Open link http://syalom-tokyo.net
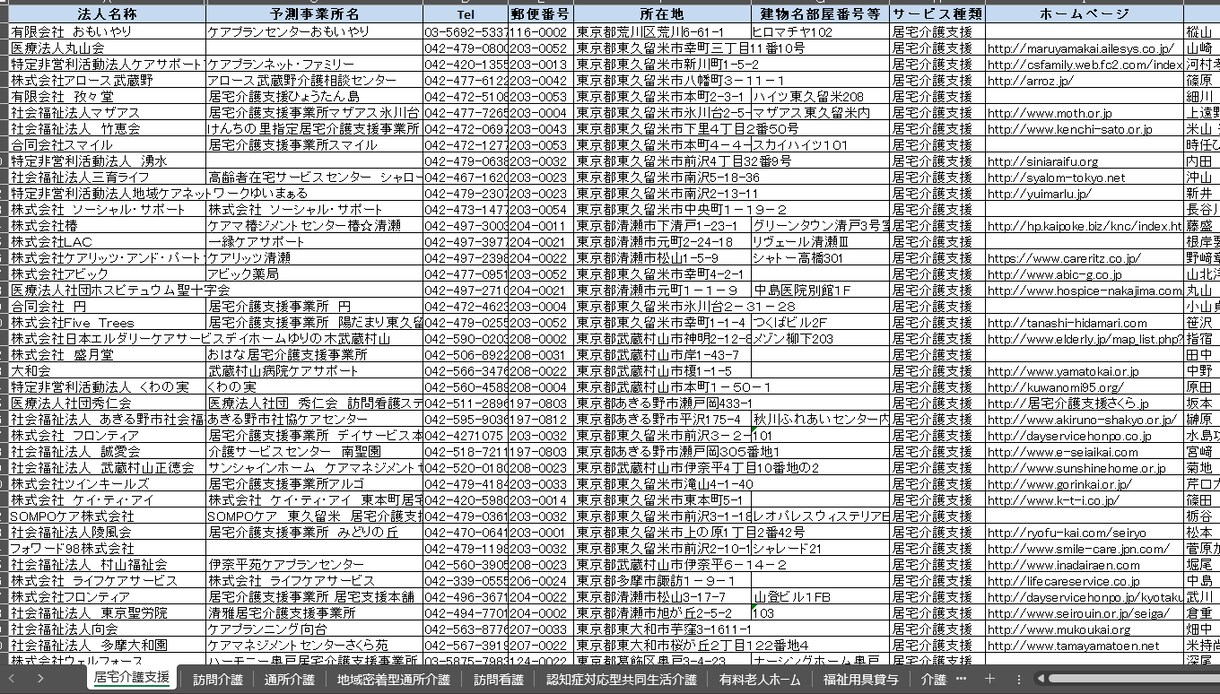Screen dimensions: 1220x694 [1055, 178]
